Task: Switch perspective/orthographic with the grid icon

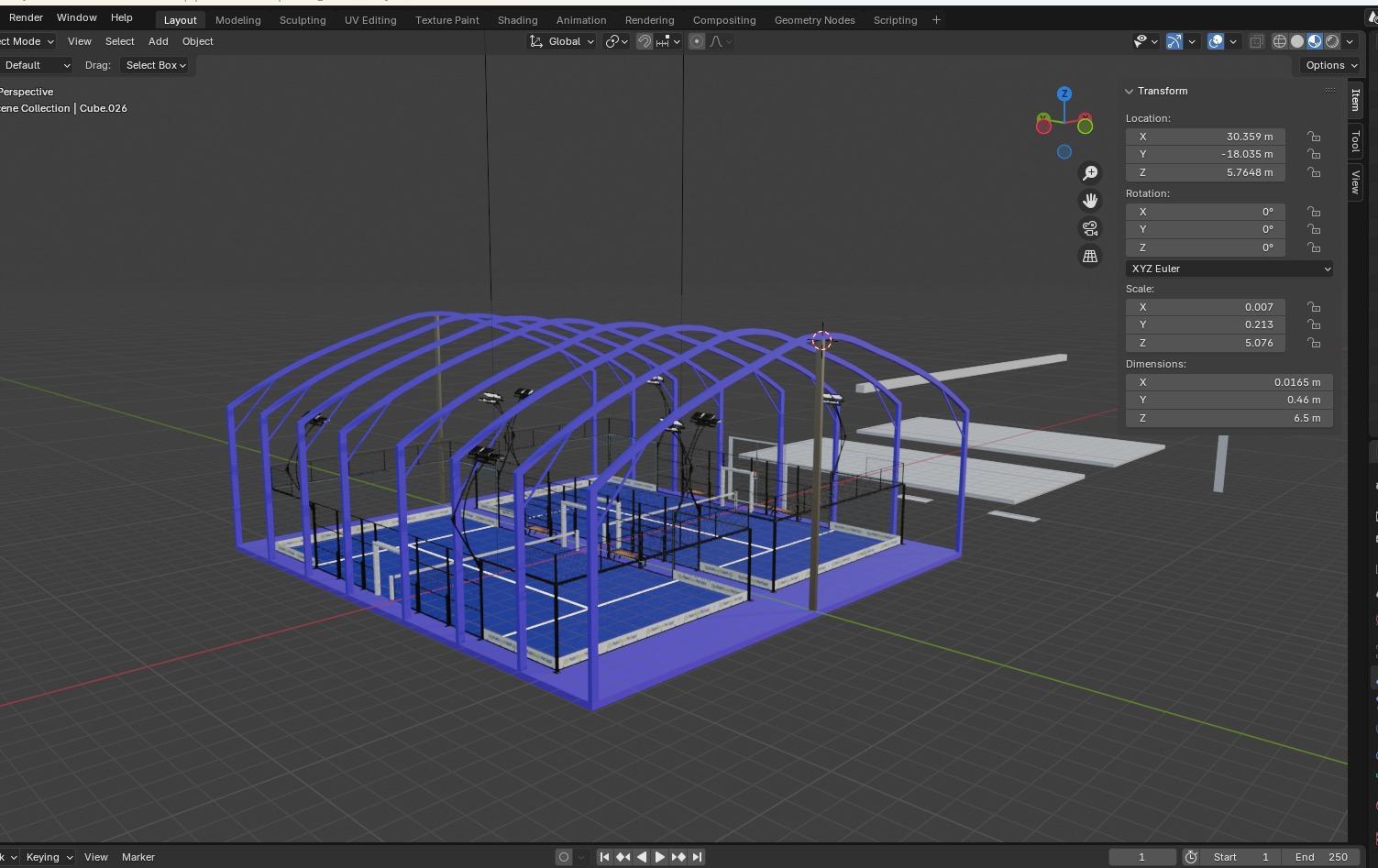Action: tap(1090, 257)
